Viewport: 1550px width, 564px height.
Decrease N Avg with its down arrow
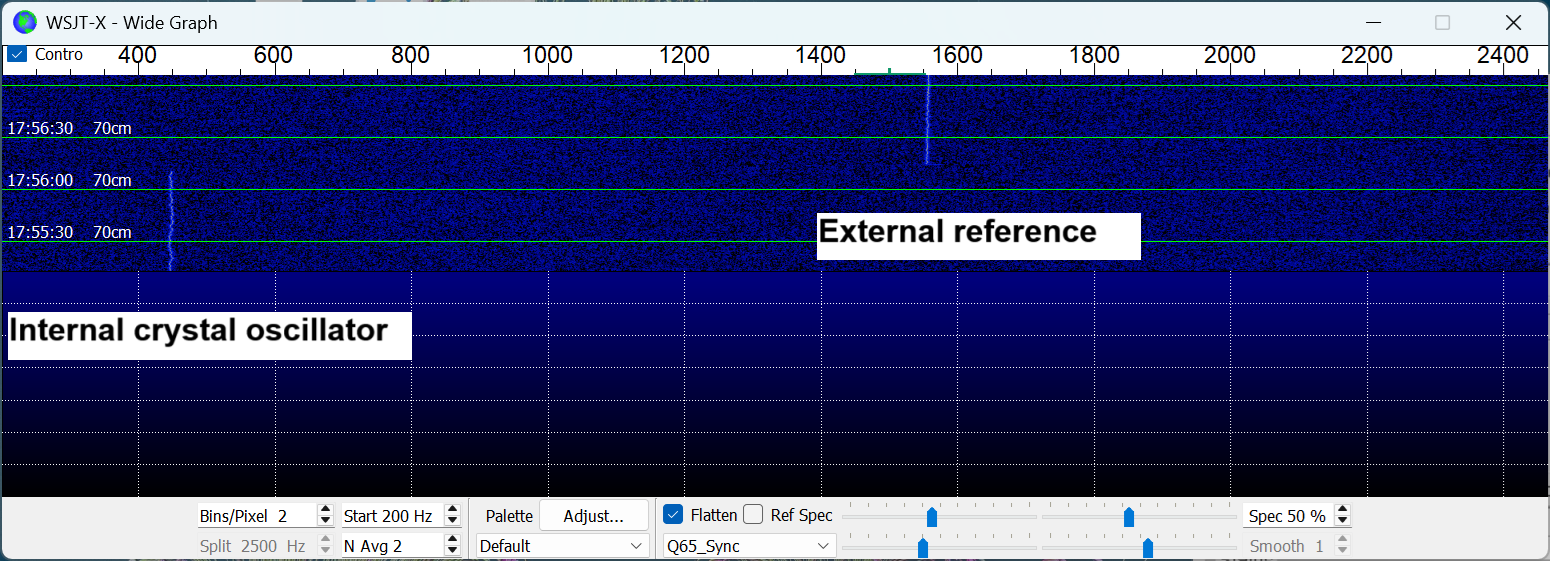pyautogui.click(x=452, y=552)
